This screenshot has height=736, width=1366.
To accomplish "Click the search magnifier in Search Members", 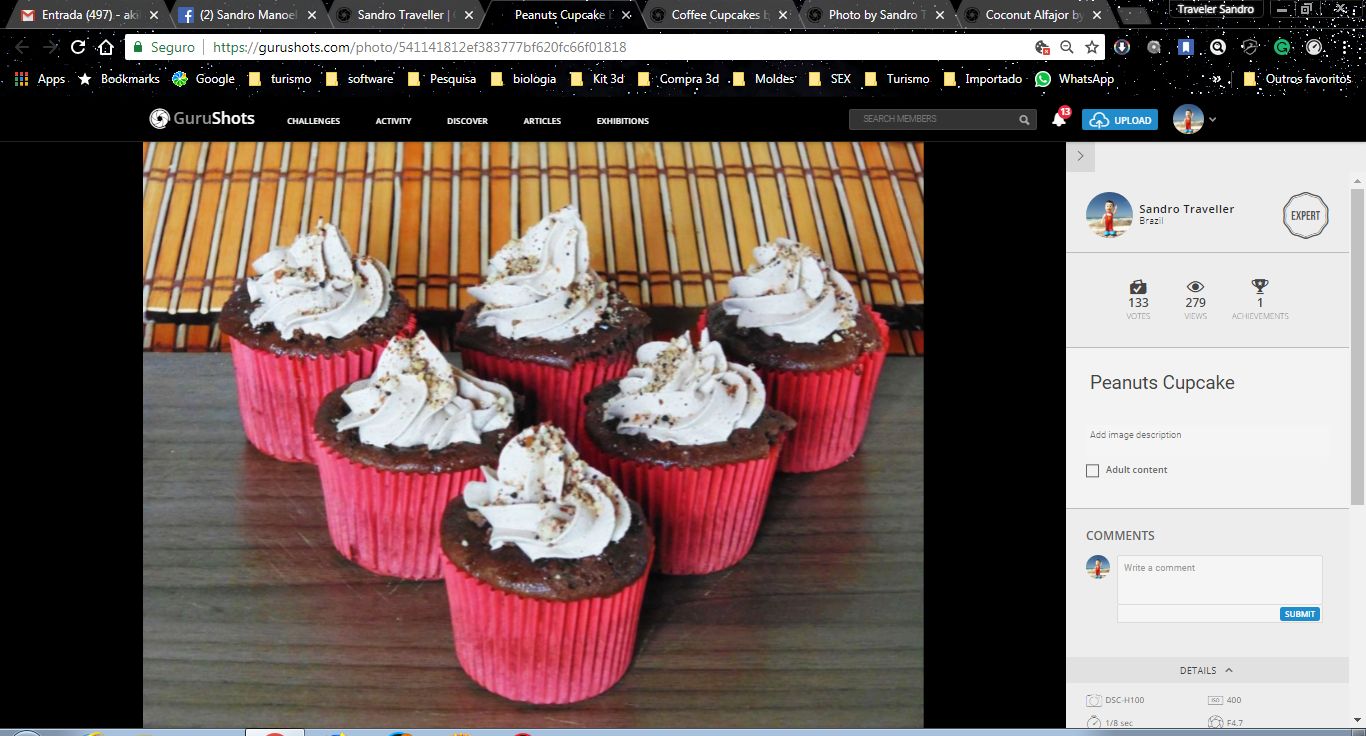I will click(x=1024, y=120).
